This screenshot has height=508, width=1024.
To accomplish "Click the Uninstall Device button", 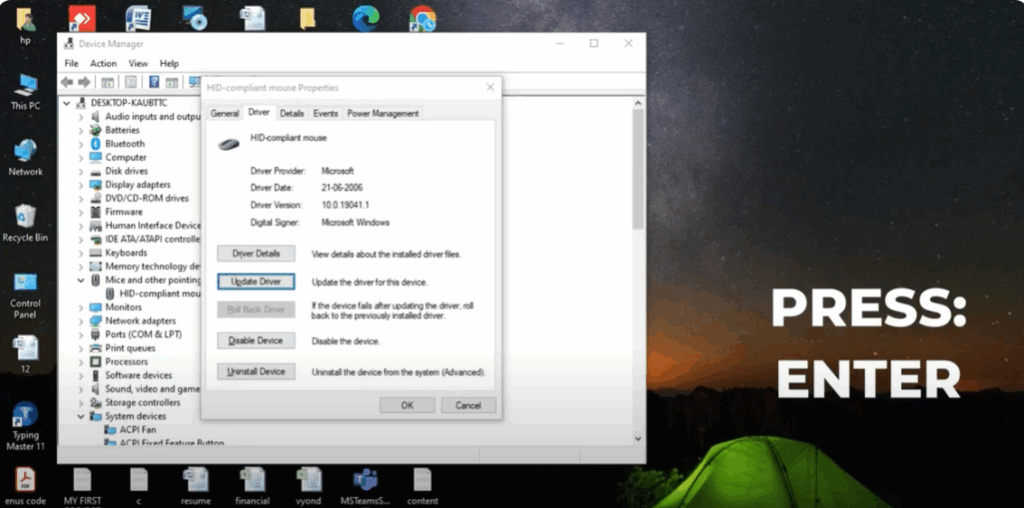I will point(256,372).
